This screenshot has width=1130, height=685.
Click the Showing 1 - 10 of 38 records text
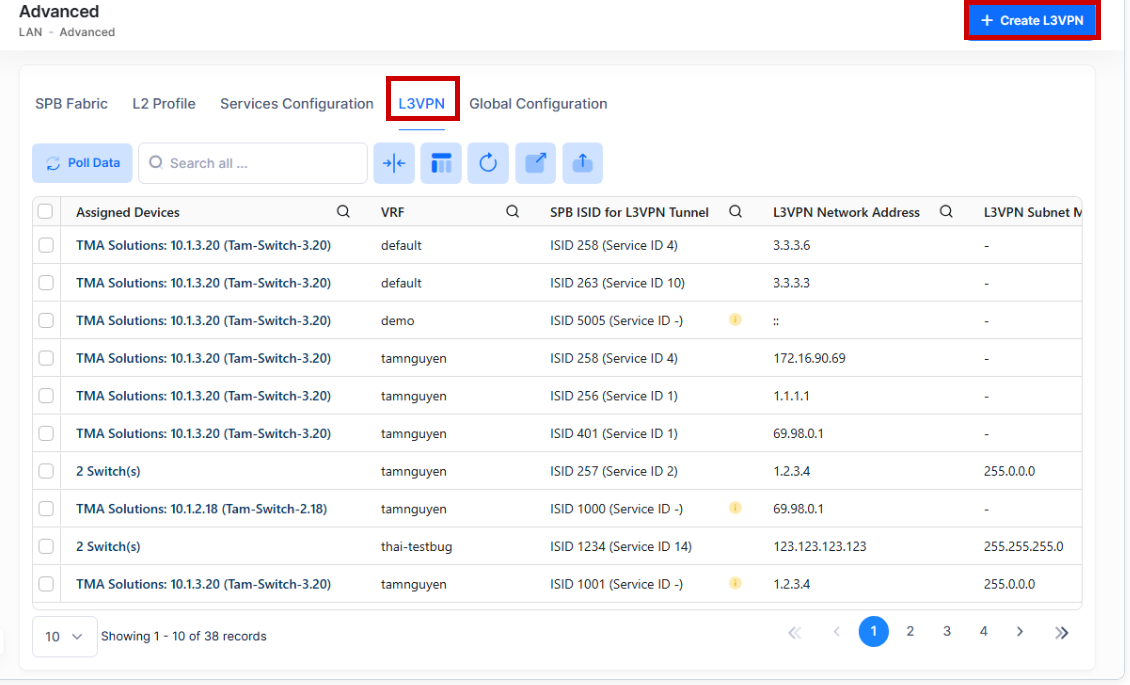pyautogui.click(x=184, y=636)
